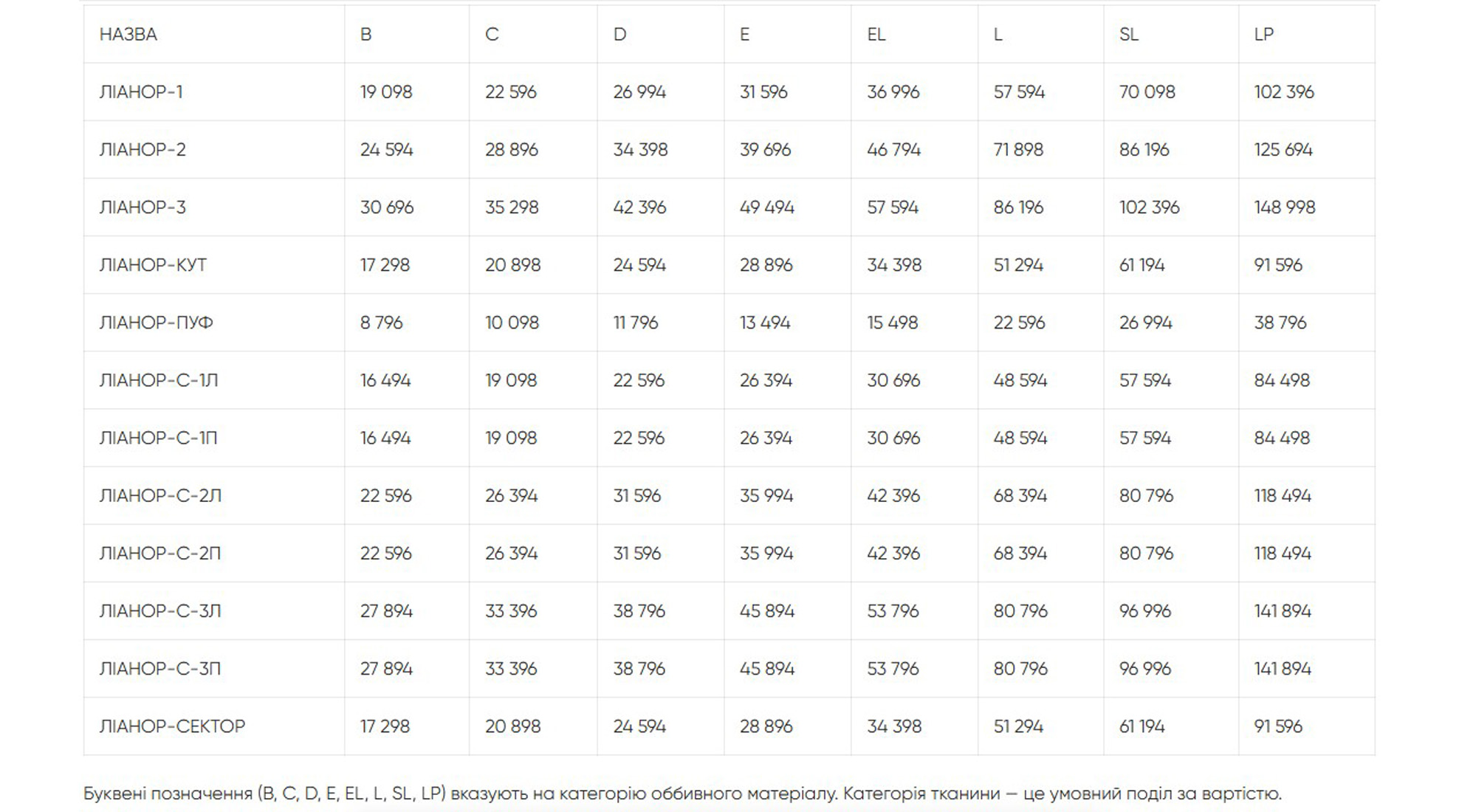Select the SL column header
1459x812 pixels.
(x=1128, y=35)
